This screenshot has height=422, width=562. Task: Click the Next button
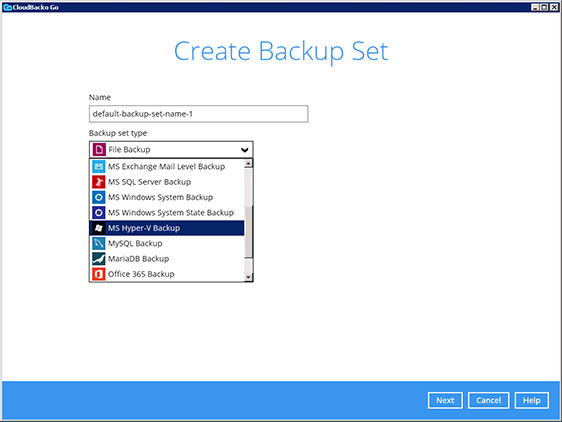coord(445,400)
